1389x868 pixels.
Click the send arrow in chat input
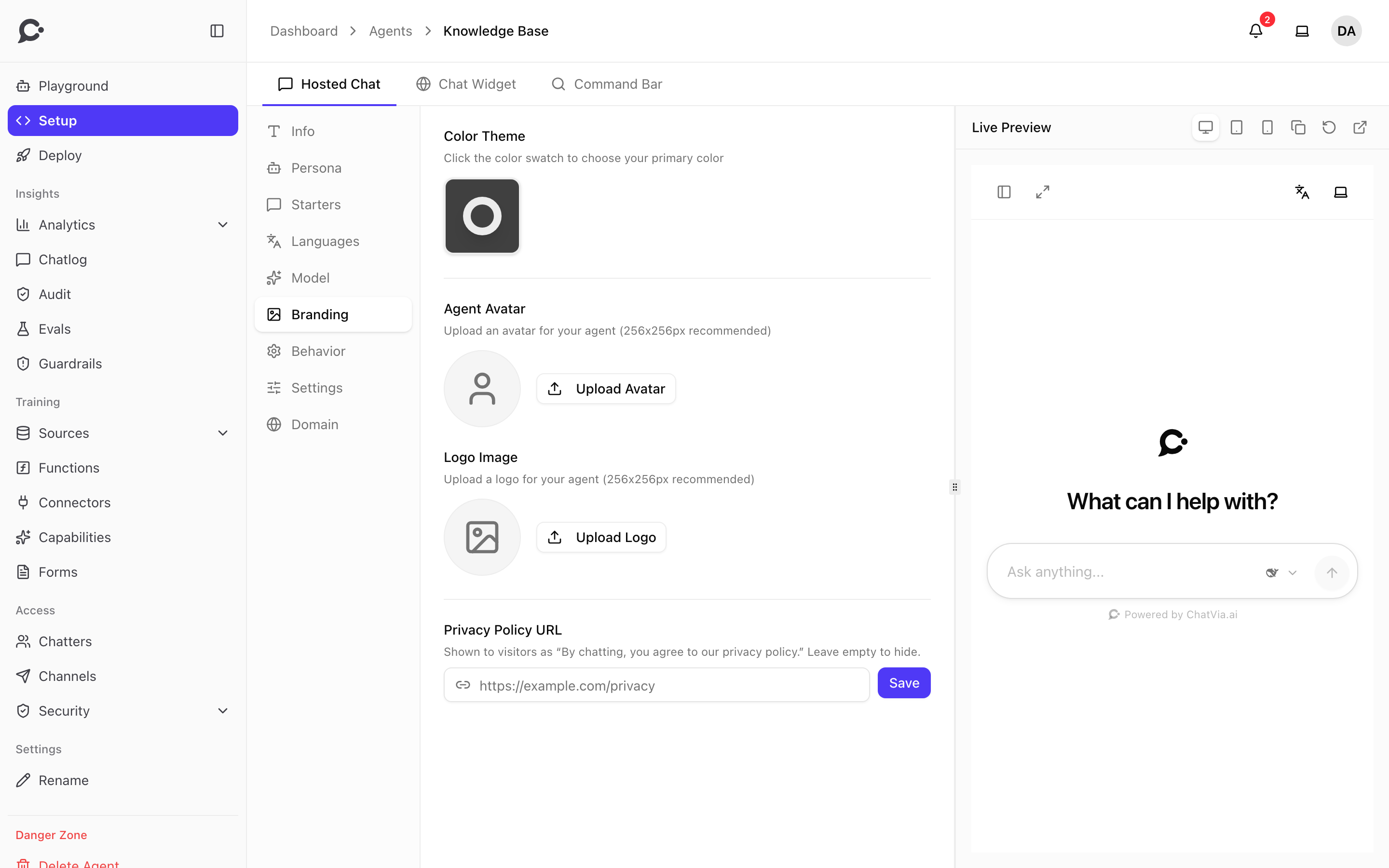coord(1332,572)
